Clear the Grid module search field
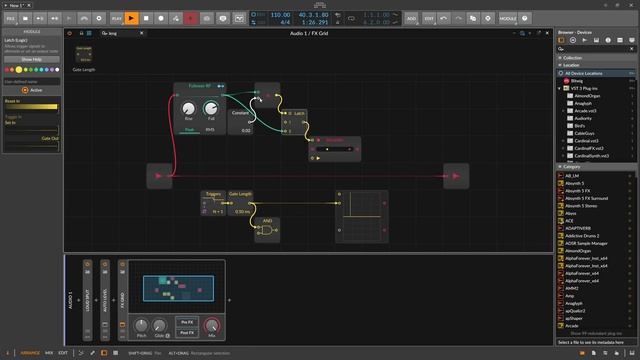Viewport: 640px width, 360px height. pos(142,33)
